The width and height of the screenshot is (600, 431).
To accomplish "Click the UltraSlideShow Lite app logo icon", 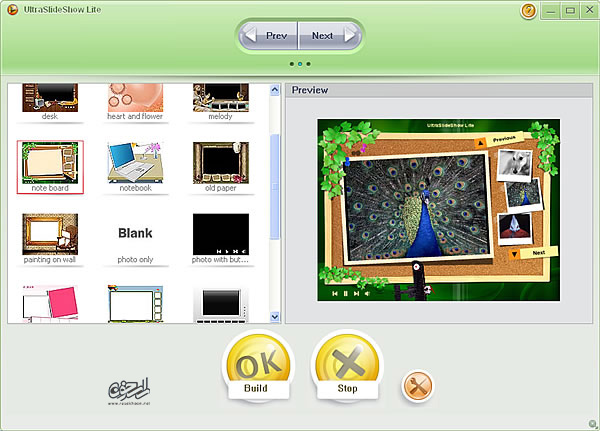I will click(13, 10).
